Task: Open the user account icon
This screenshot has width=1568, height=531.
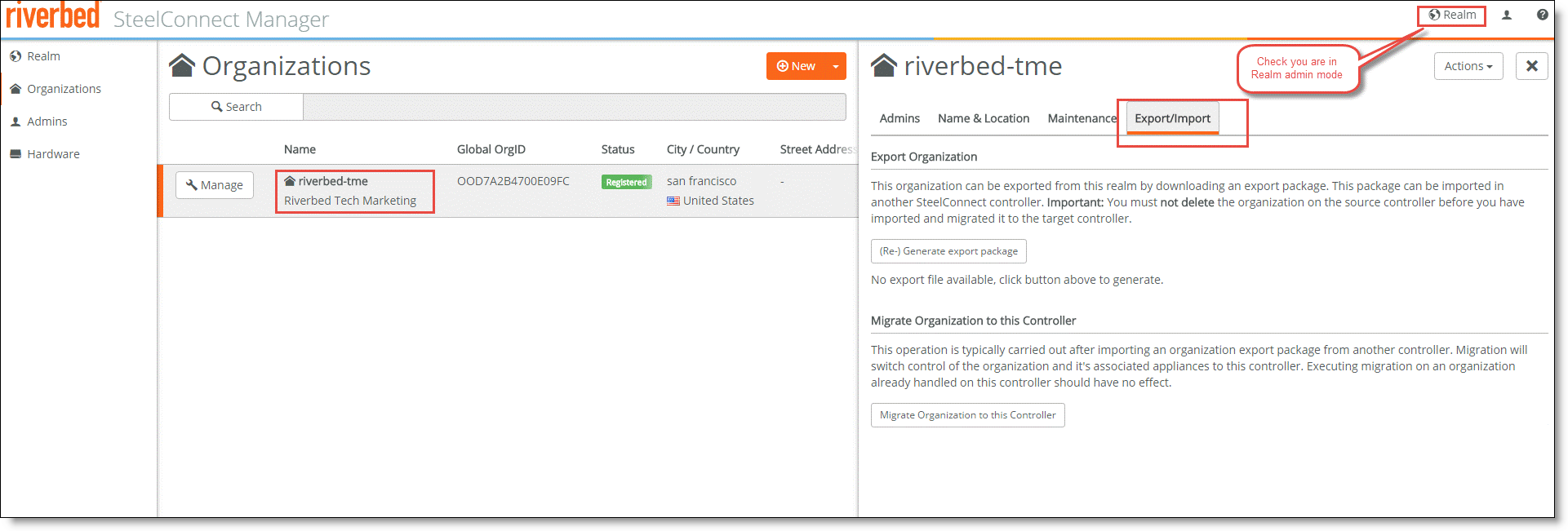Action: [x=1507, y=15]
